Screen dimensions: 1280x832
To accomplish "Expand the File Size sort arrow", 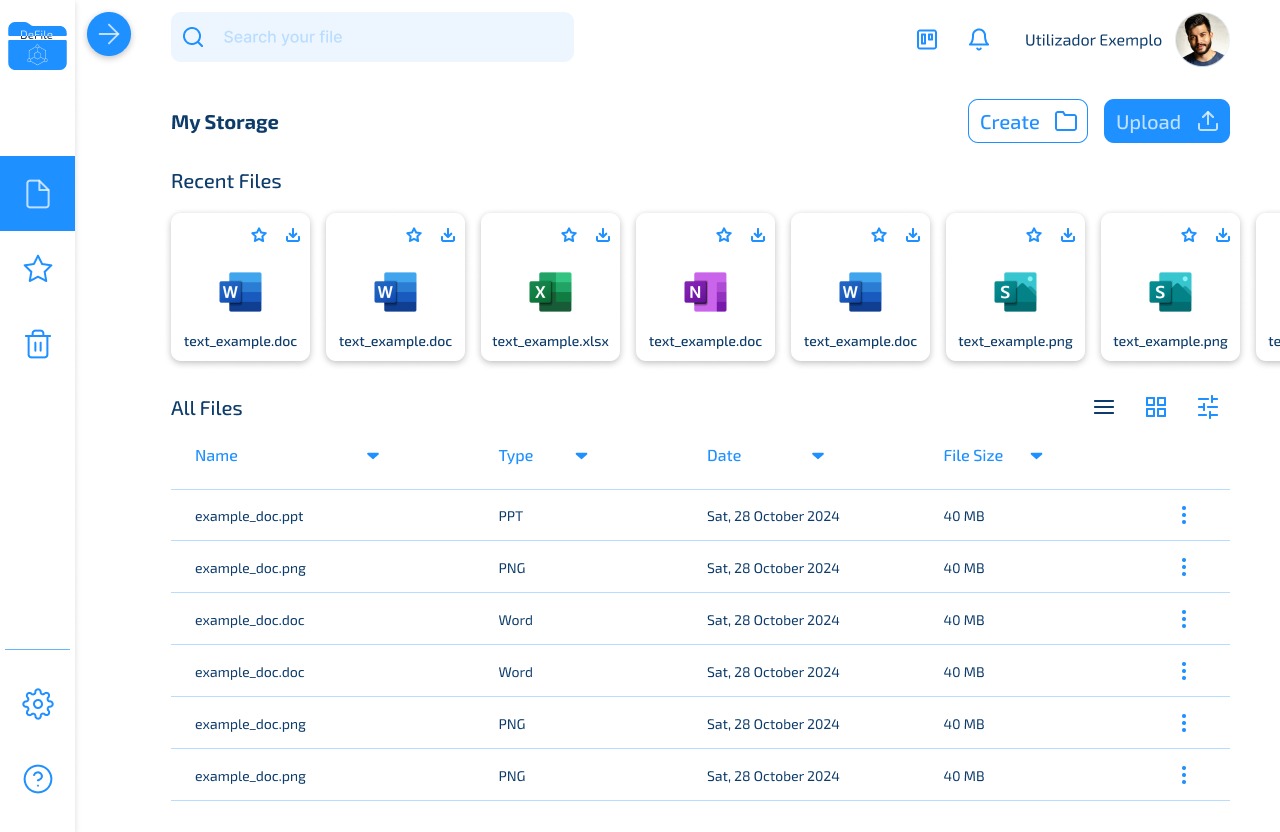I will point(1037,456).
